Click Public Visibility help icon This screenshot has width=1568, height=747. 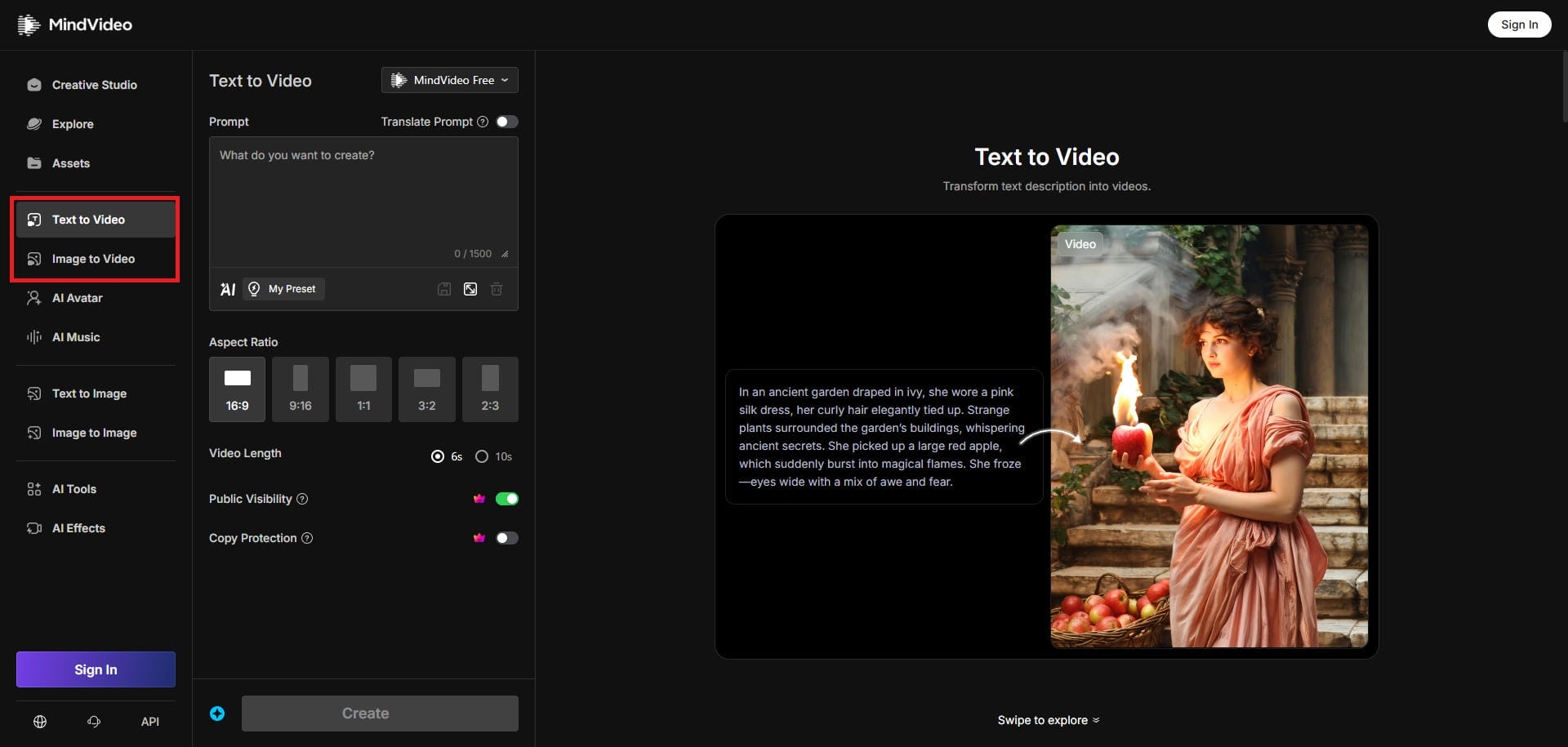pos(302,499)
